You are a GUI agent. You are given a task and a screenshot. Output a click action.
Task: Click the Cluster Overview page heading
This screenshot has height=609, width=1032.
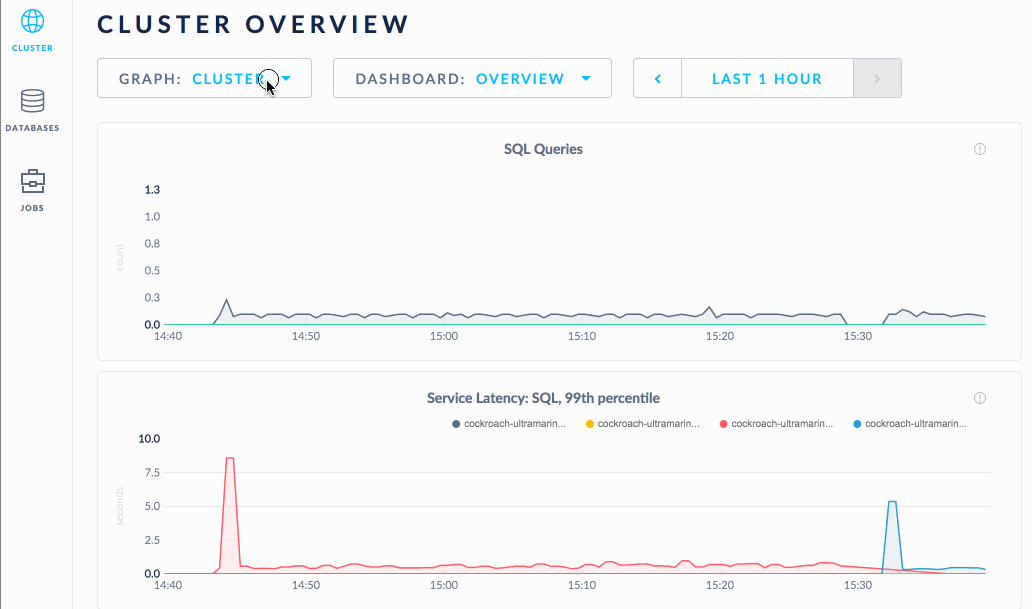[x=253, y=25]
